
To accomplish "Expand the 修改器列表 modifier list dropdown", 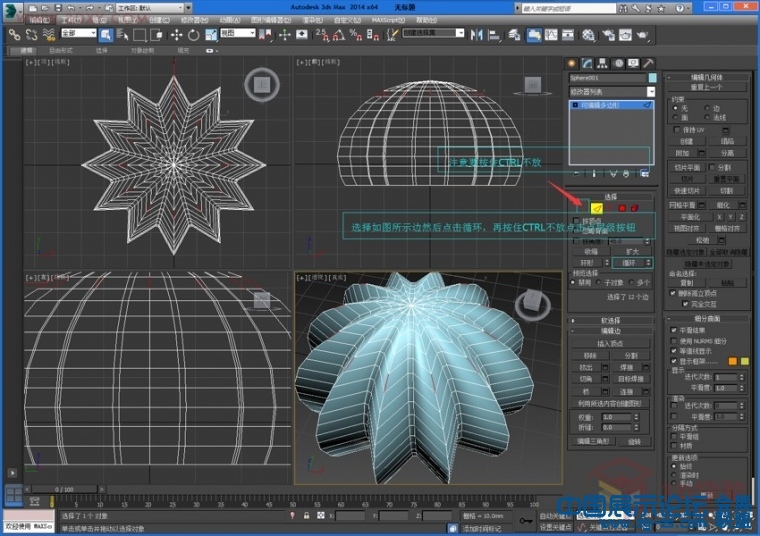I will [x=612, y=92].
